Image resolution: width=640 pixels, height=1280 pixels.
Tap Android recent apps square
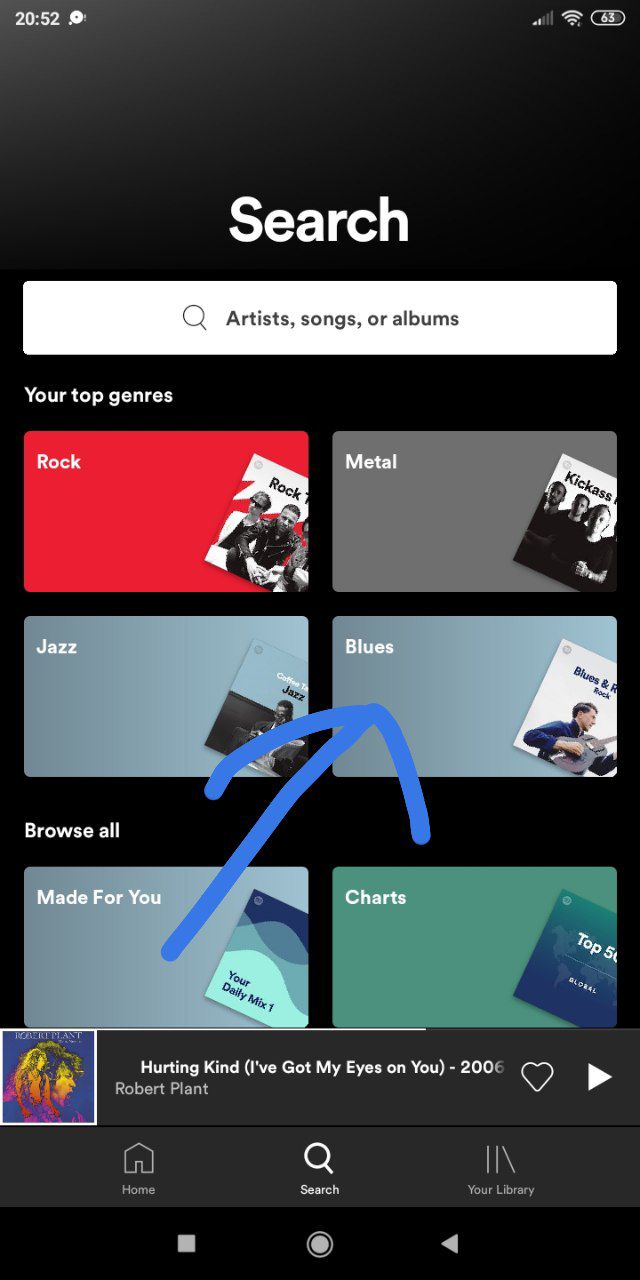click(x=186, y=1243)
